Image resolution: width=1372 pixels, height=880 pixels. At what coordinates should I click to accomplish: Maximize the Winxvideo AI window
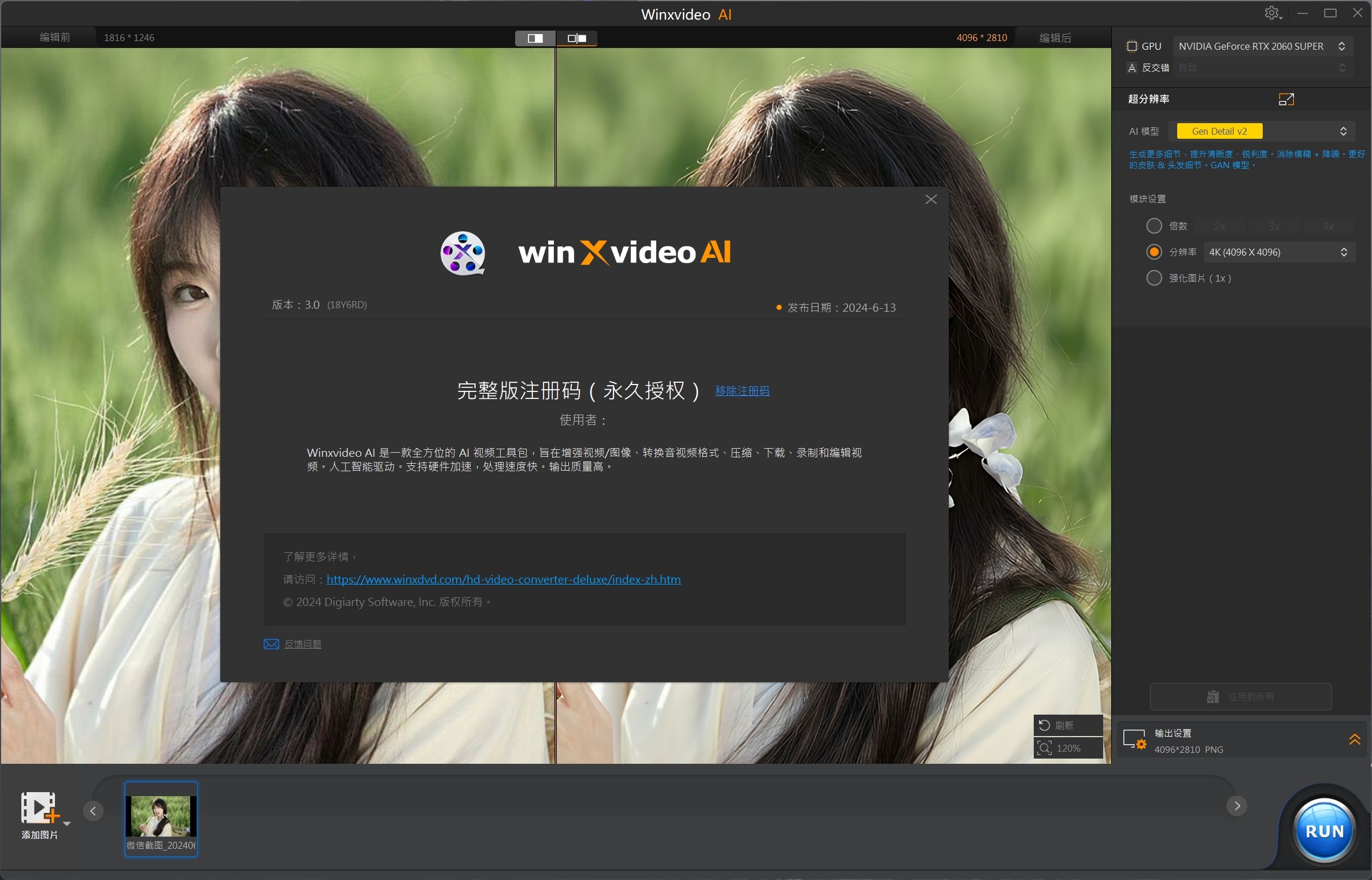(x=1330, y=13)
